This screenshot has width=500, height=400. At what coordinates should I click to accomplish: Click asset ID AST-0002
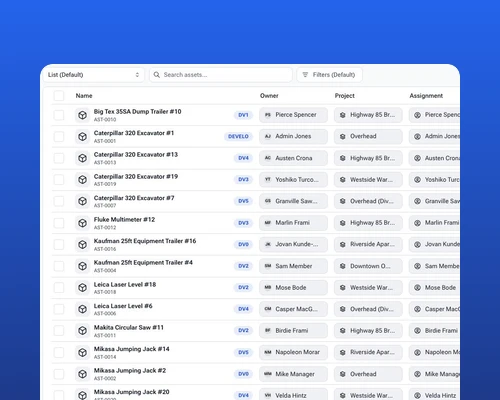click(x=105, y=378)
